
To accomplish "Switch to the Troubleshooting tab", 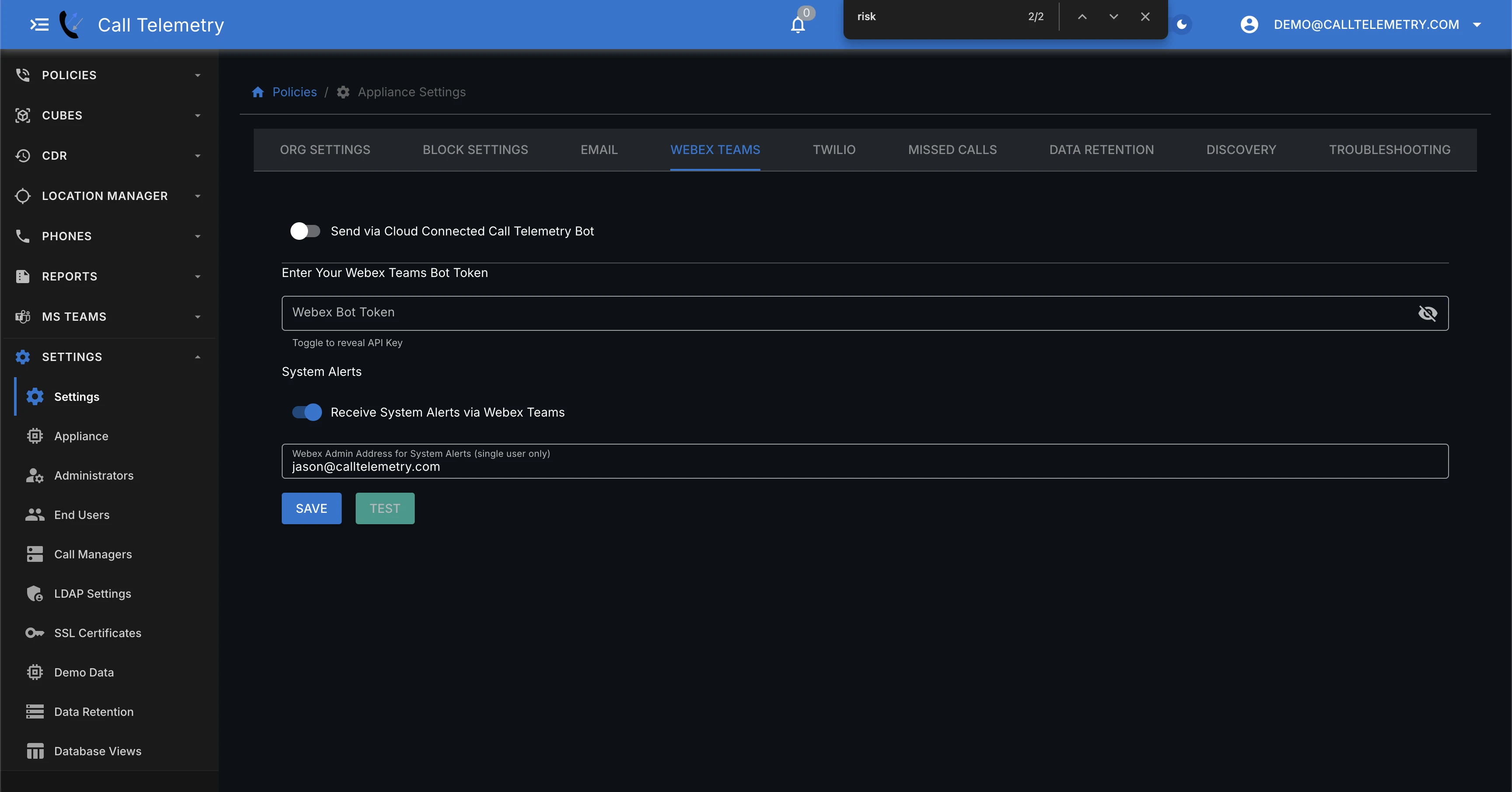I will pyautogui.click(x=1390, y=150).
